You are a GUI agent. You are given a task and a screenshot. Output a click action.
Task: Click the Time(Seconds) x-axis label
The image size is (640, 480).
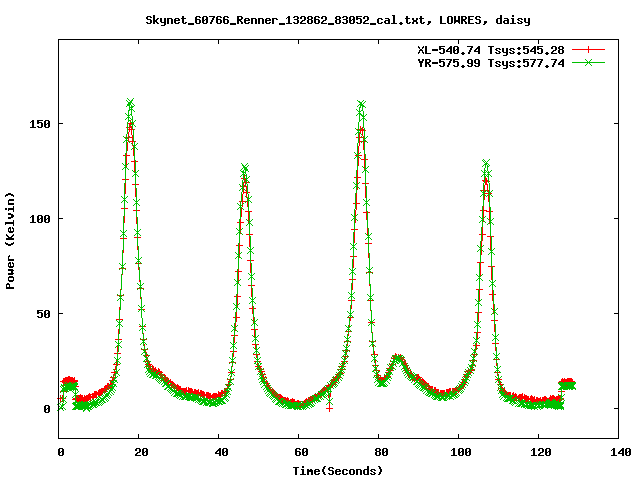[338, 470]
